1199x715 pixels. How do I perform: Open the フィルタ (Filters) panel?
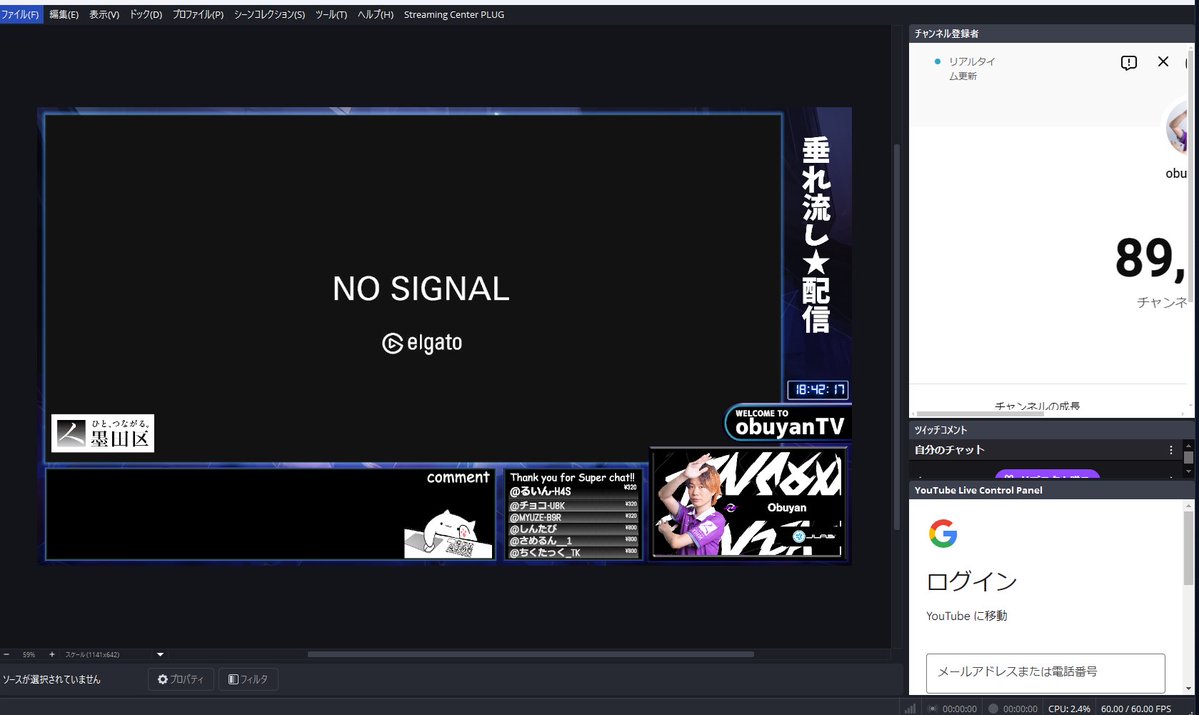point(247,679)
